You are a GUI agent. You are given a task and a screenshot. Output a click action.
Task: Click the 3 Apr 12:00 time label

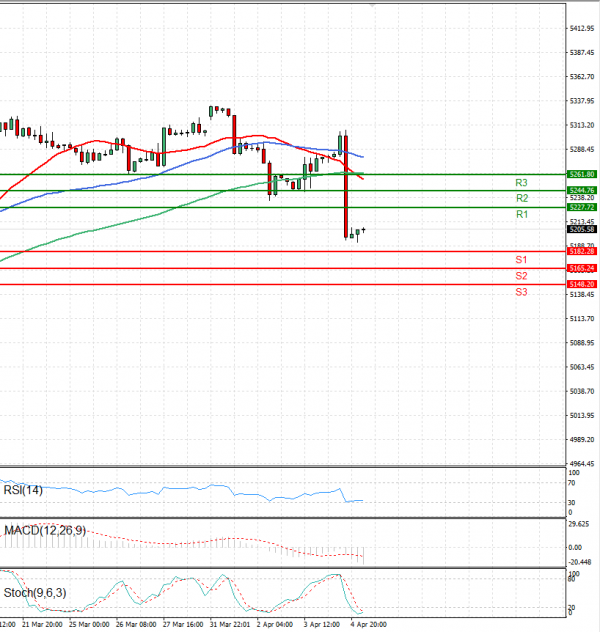(x=322, y=624)
